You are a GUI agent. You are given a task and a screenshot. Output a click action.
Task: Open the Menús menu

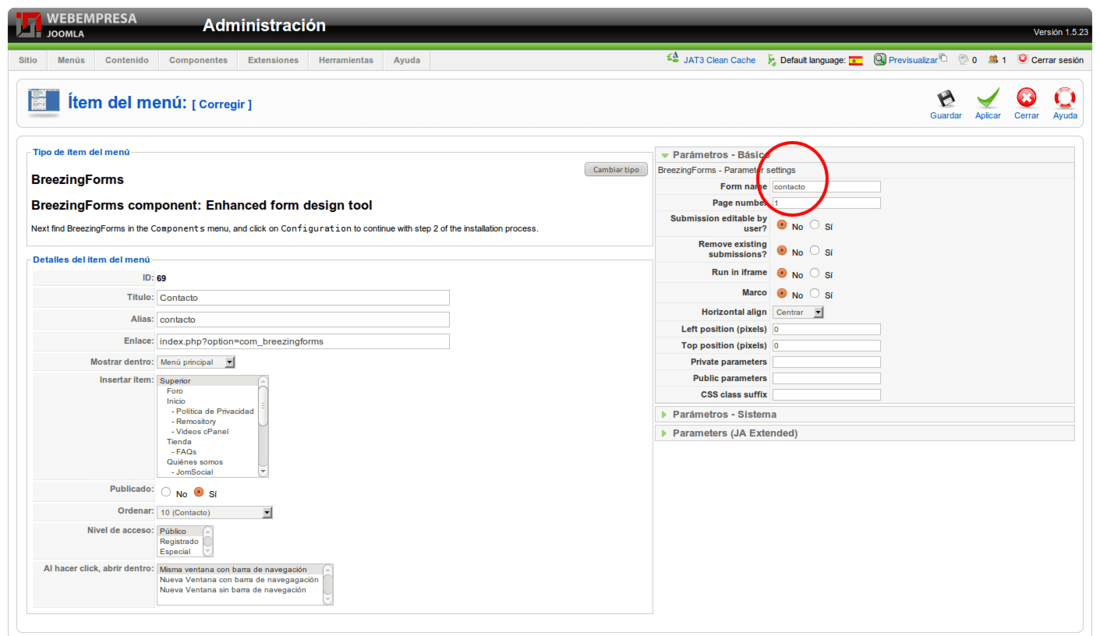click(71, 60)
